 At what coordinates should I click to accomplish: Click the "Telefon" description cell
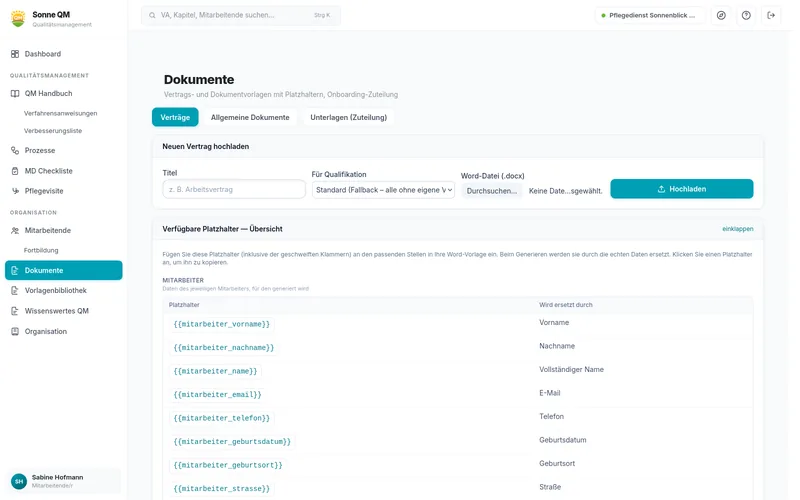tap(552, 416)
